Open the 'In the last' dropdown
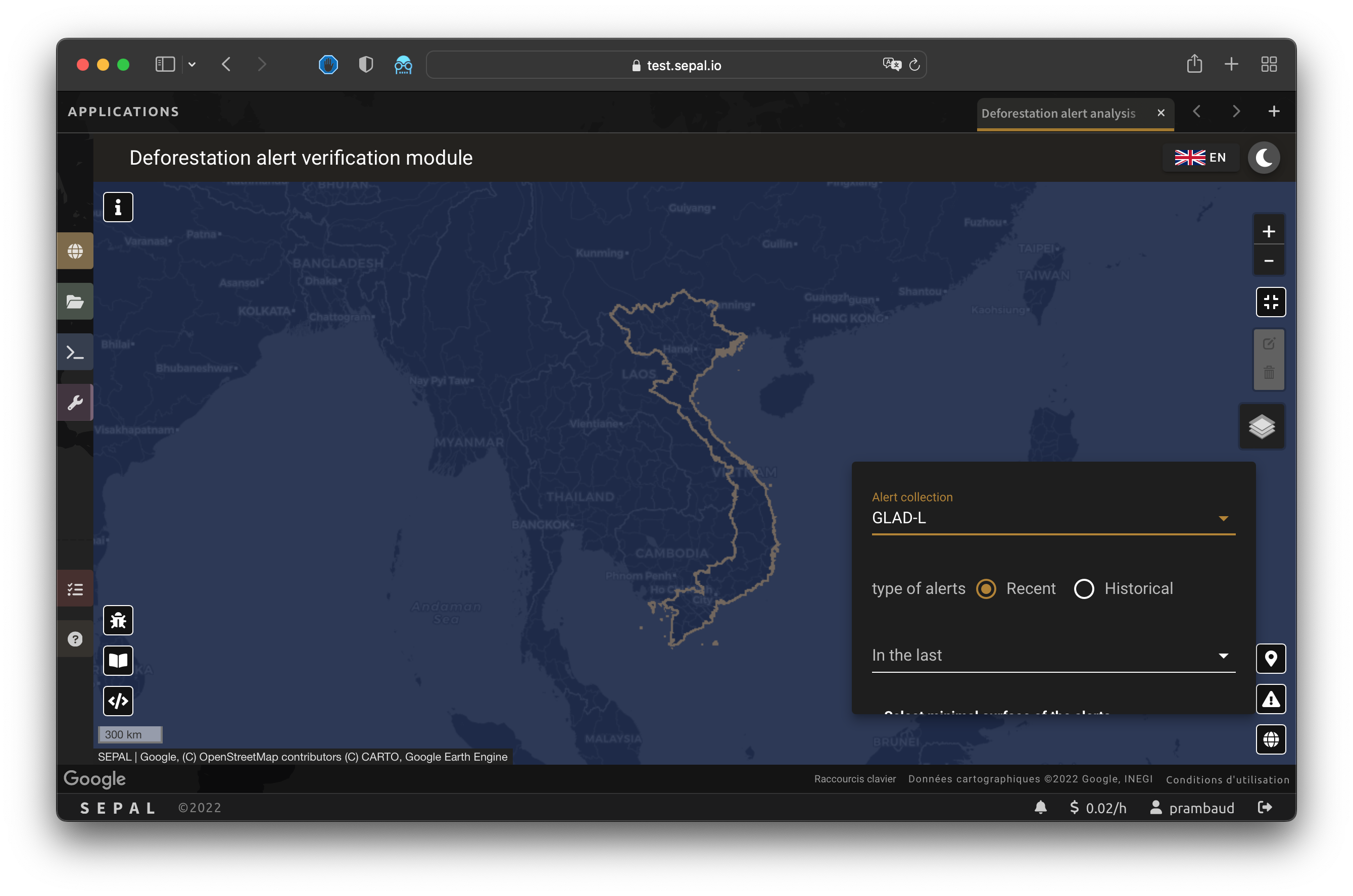The height and width of the screenshot is (896, 1353). tap(1052, 656)
